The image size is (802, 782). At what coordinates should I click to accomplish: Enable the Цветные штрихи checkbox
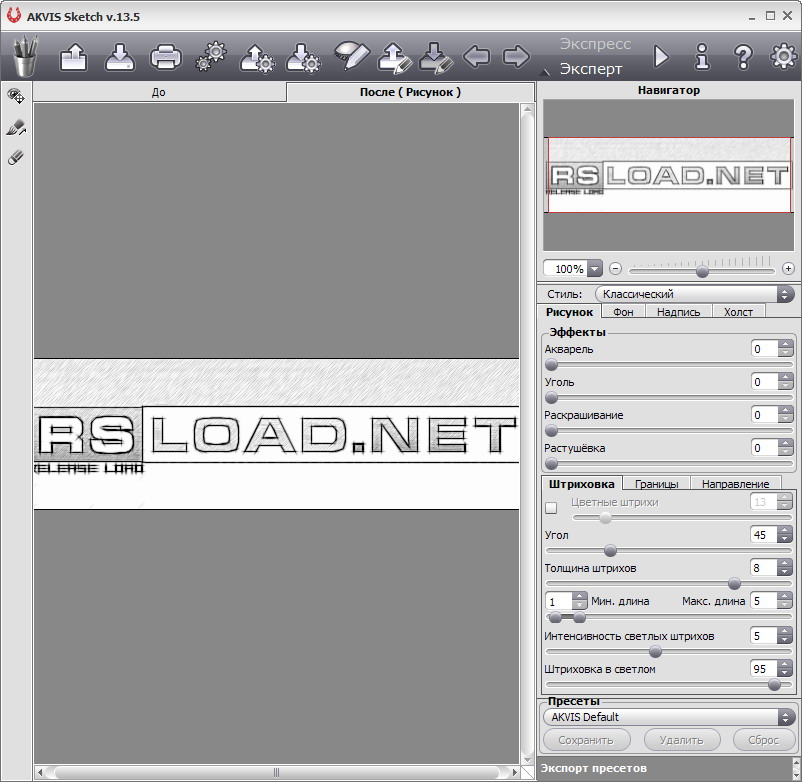tap(551, 508)
